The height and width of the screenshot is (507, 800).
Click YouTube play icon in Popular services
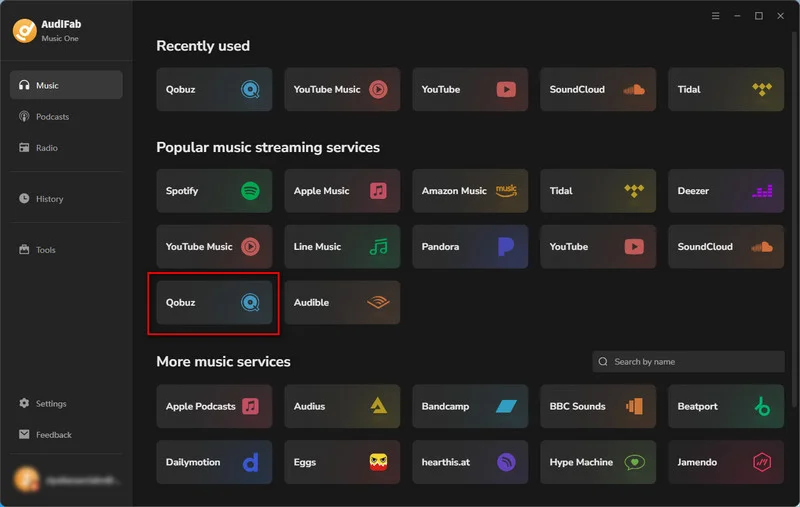point(634,246)
